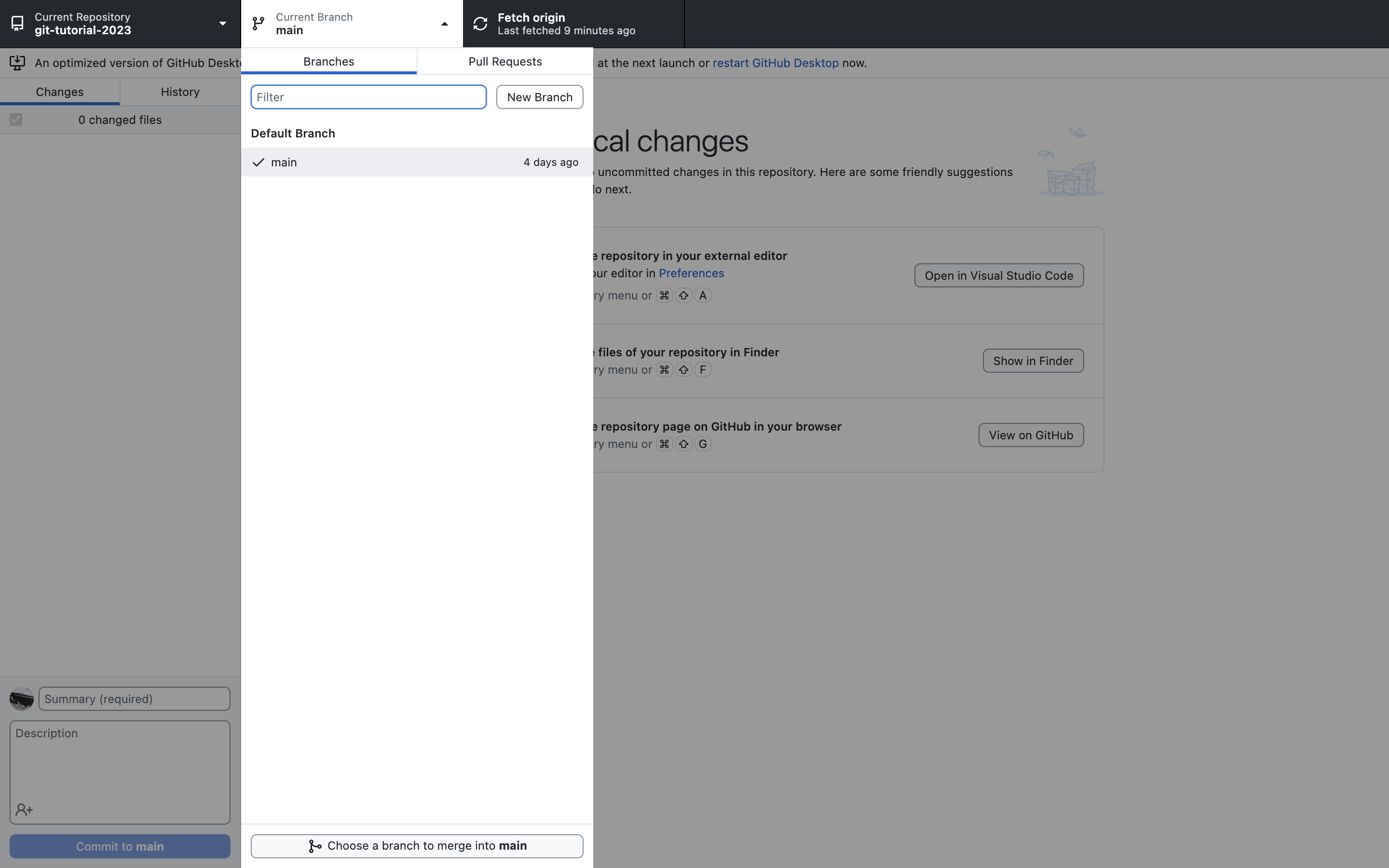Click the restart GitHub Desktop link

point(775,63)
